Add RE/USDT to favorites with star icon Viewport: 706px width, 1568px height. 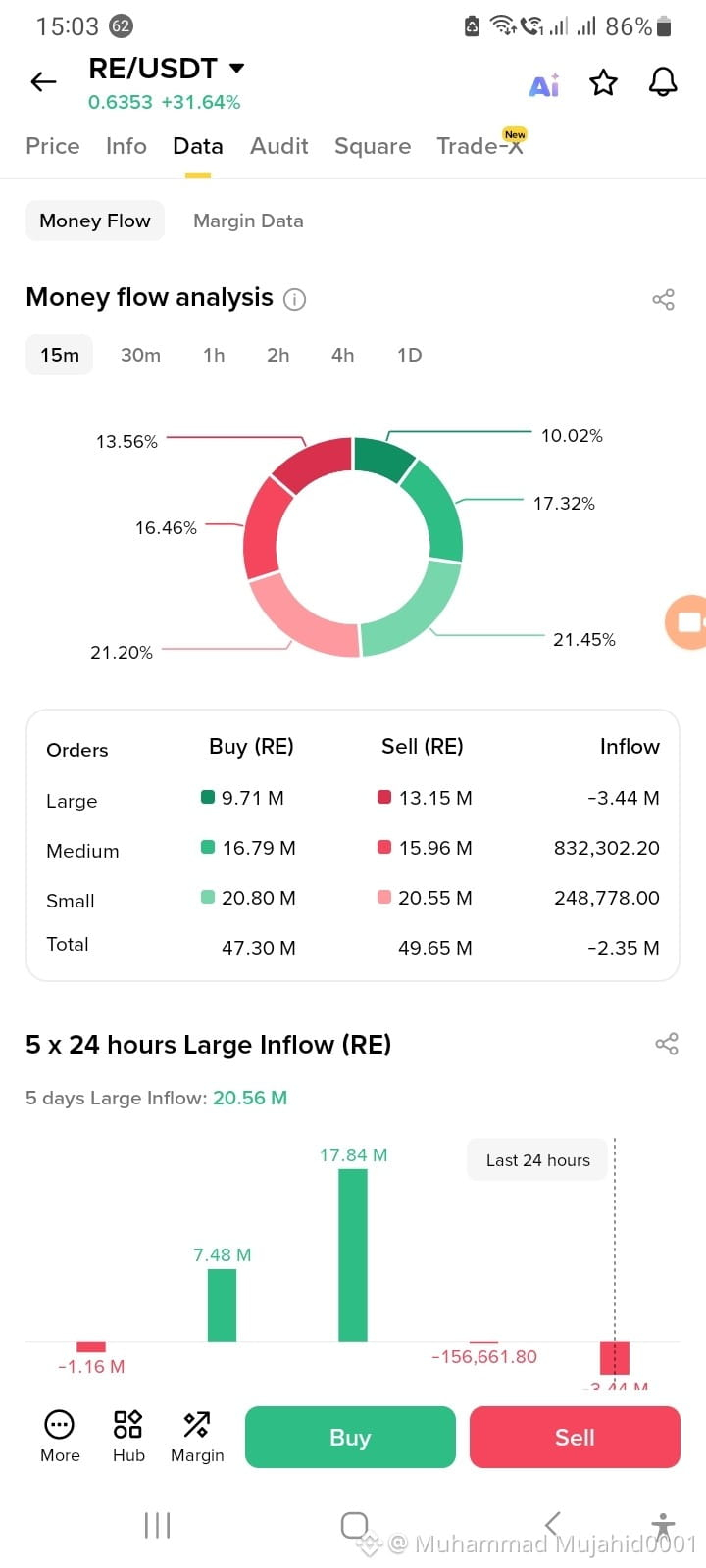[603, 82]
